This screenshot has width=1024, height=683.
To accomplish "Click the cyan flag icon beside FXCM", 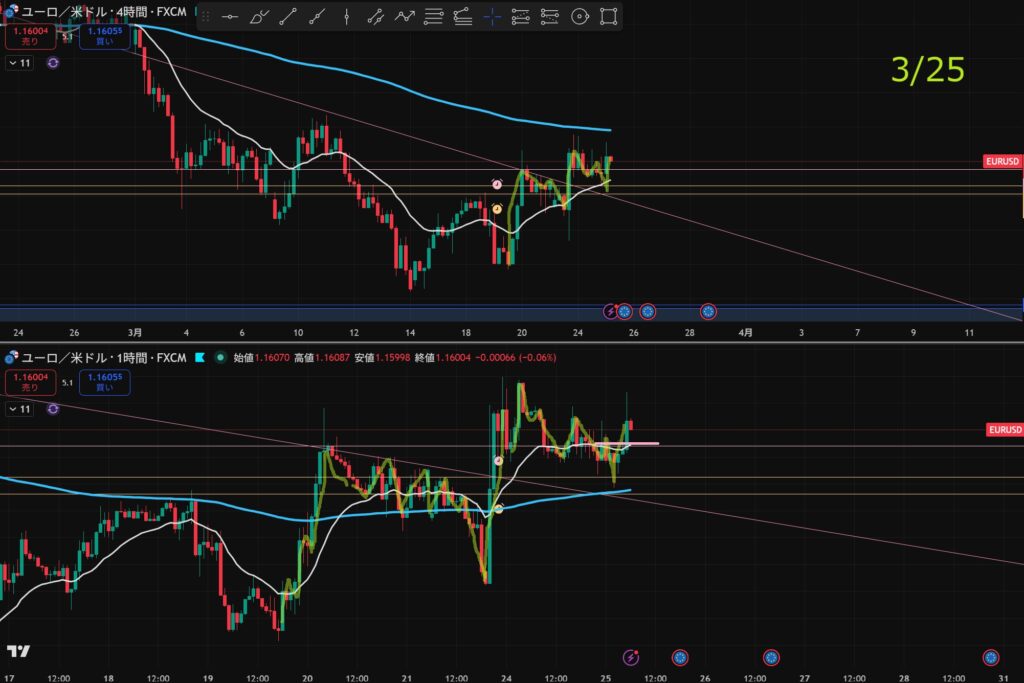I will pos(200,357).
